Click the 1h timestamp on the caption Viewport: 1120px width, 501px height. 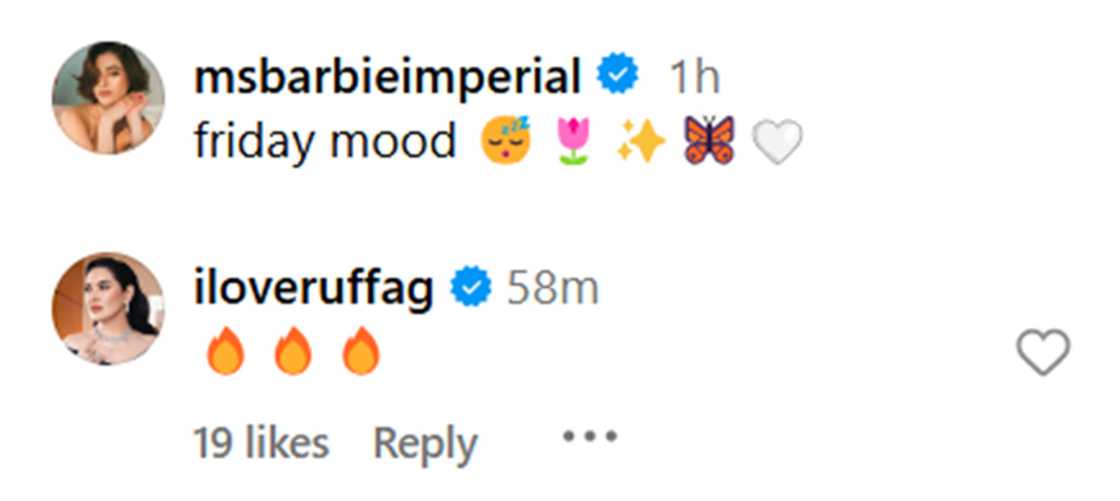(693, 77)
